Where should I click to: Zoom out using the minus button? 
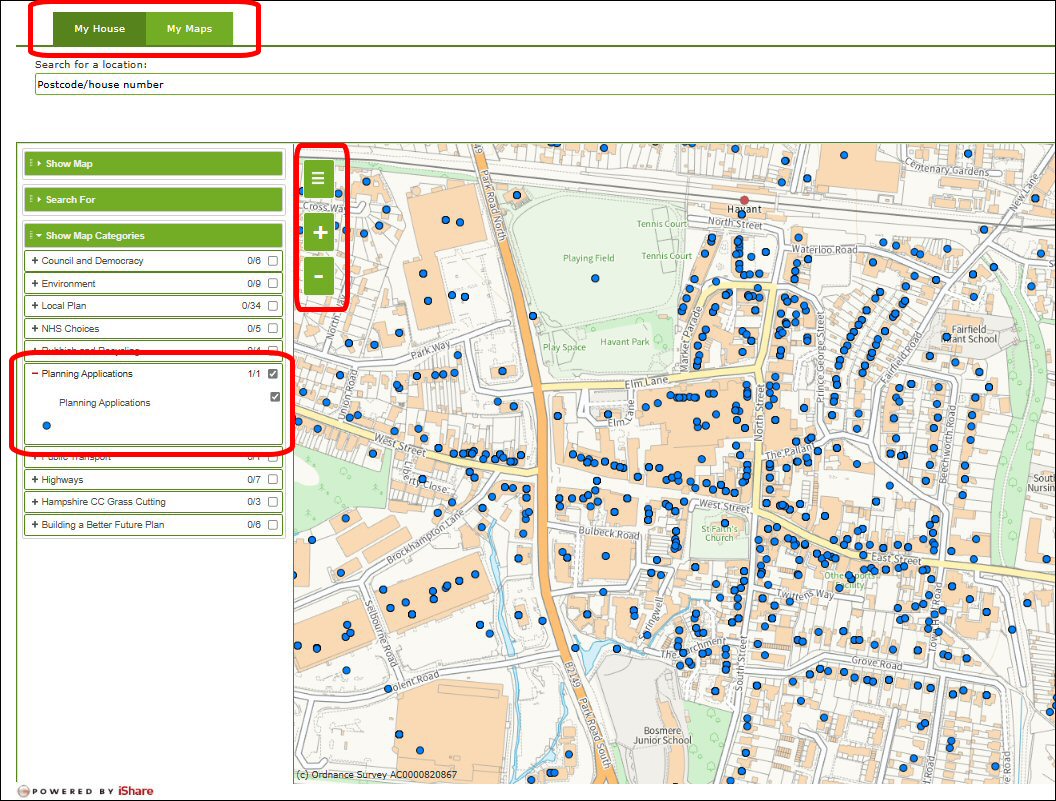[319, 276]
